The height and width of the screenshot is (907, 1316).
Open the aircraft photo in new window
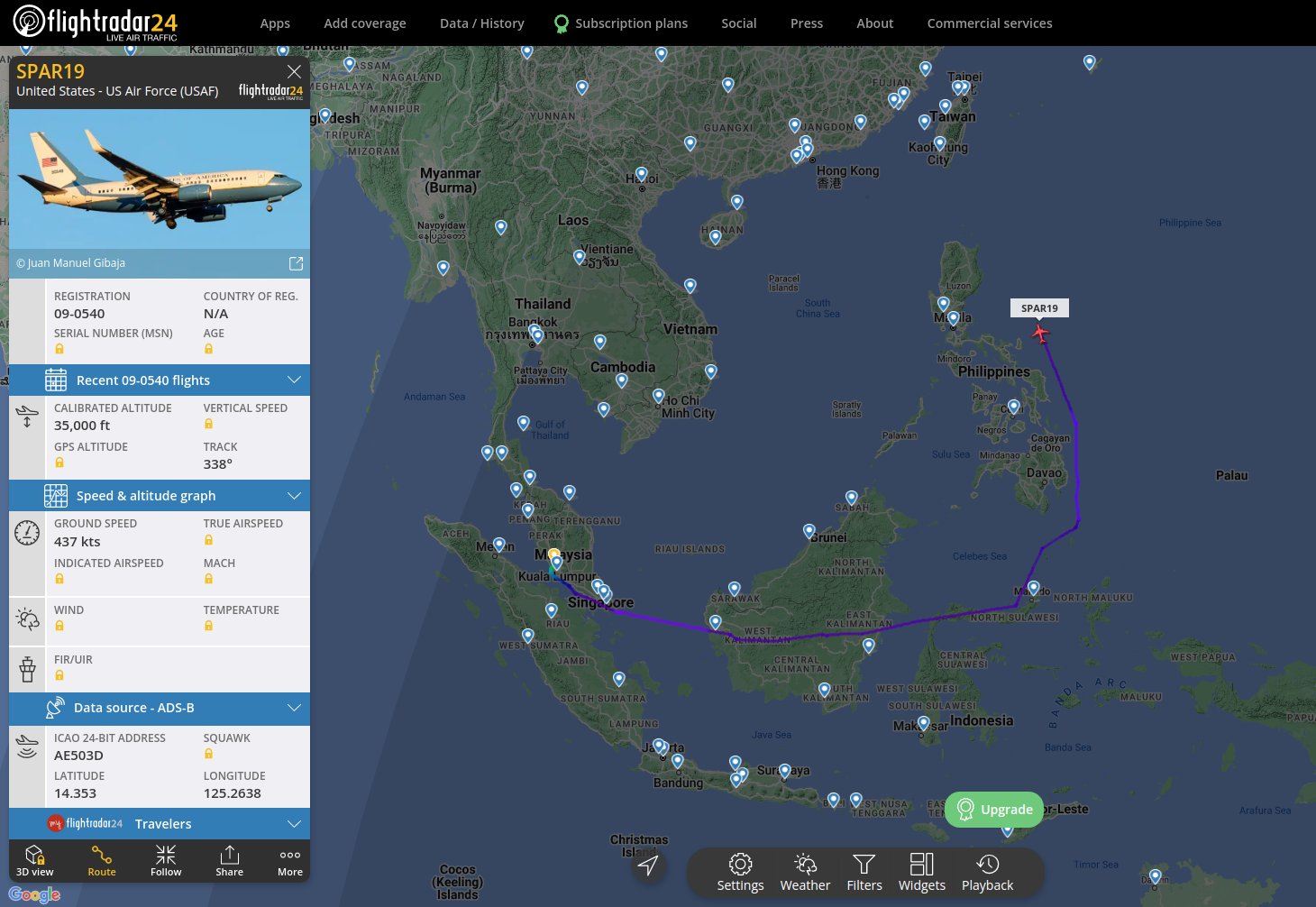[x=296, y=263]
